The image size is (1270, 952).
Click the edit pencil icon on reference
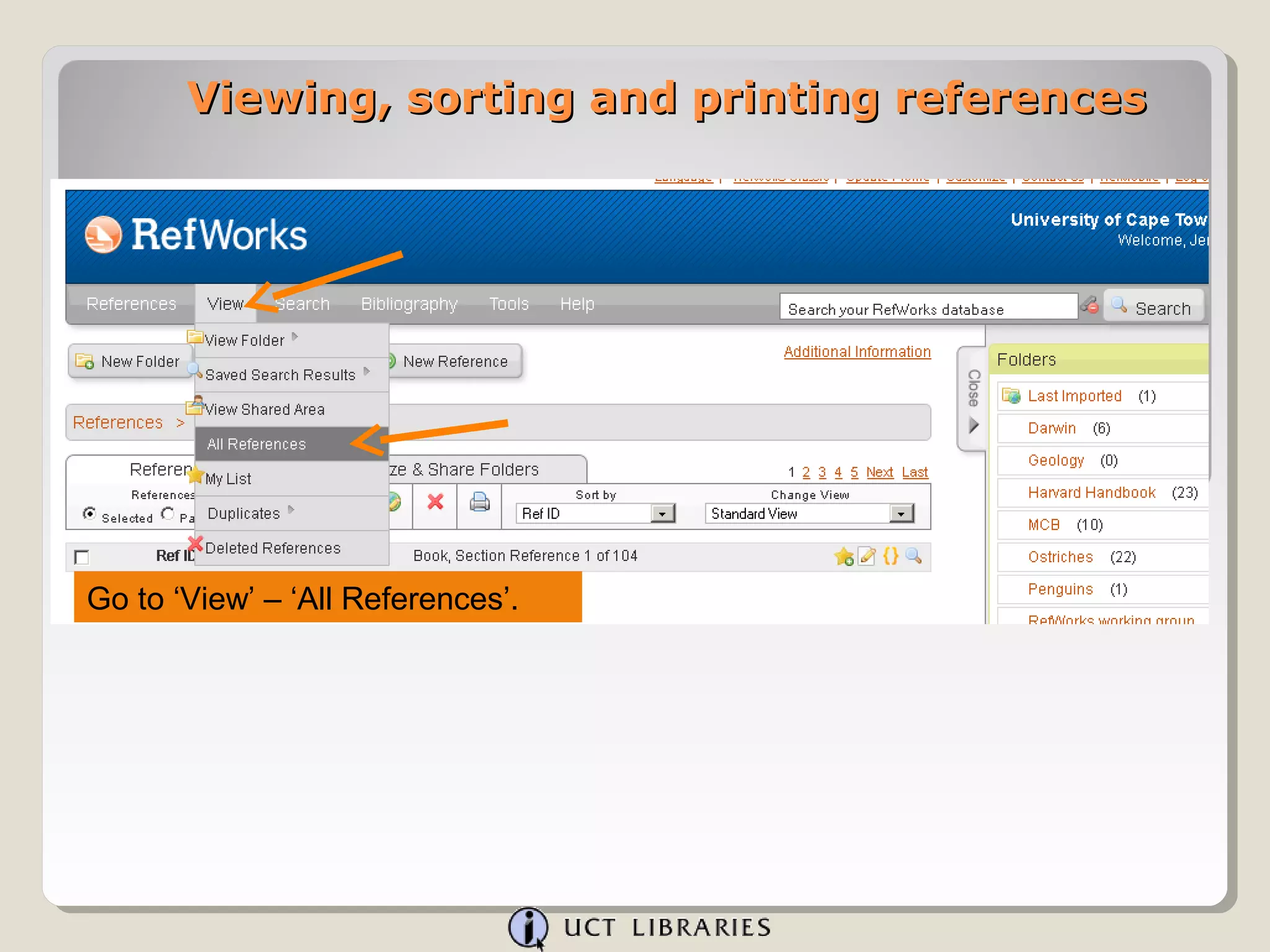click(867, 556)
